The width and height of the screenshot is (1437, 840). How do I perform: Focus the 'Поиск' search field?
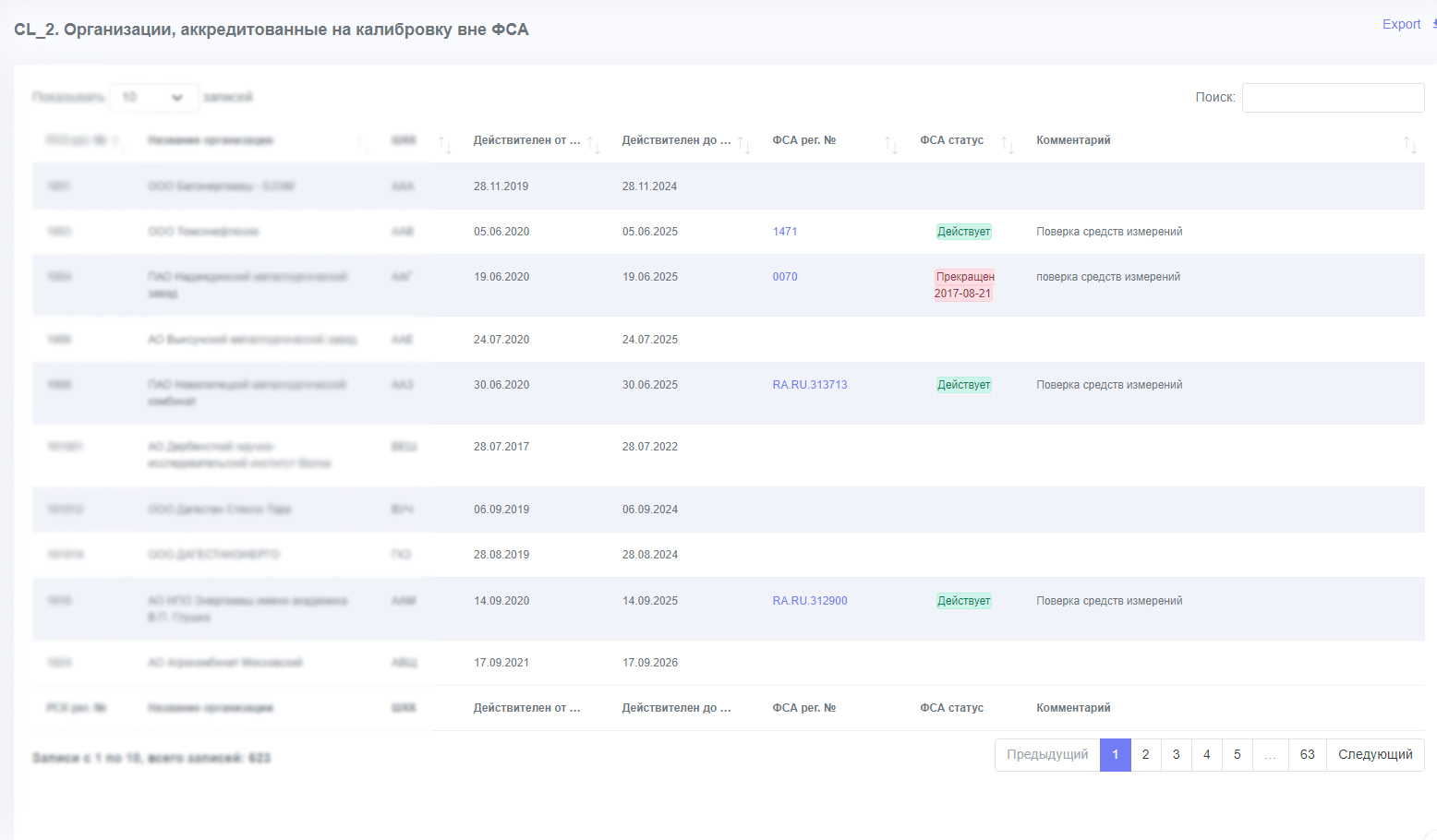1333,98
